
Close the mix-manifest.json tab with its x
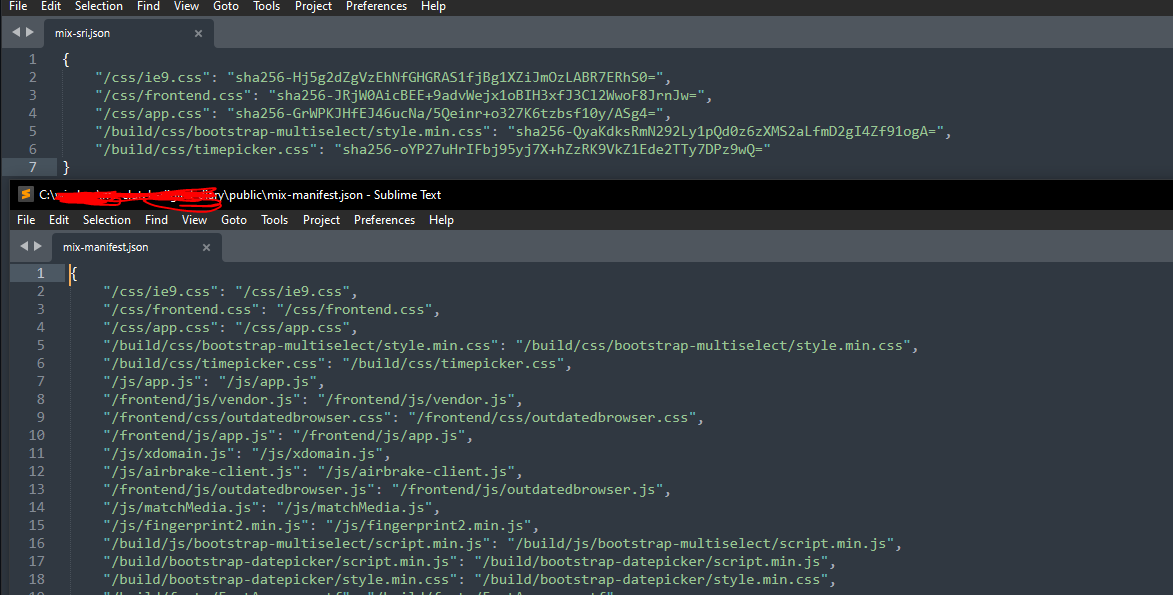coord(206,246)
